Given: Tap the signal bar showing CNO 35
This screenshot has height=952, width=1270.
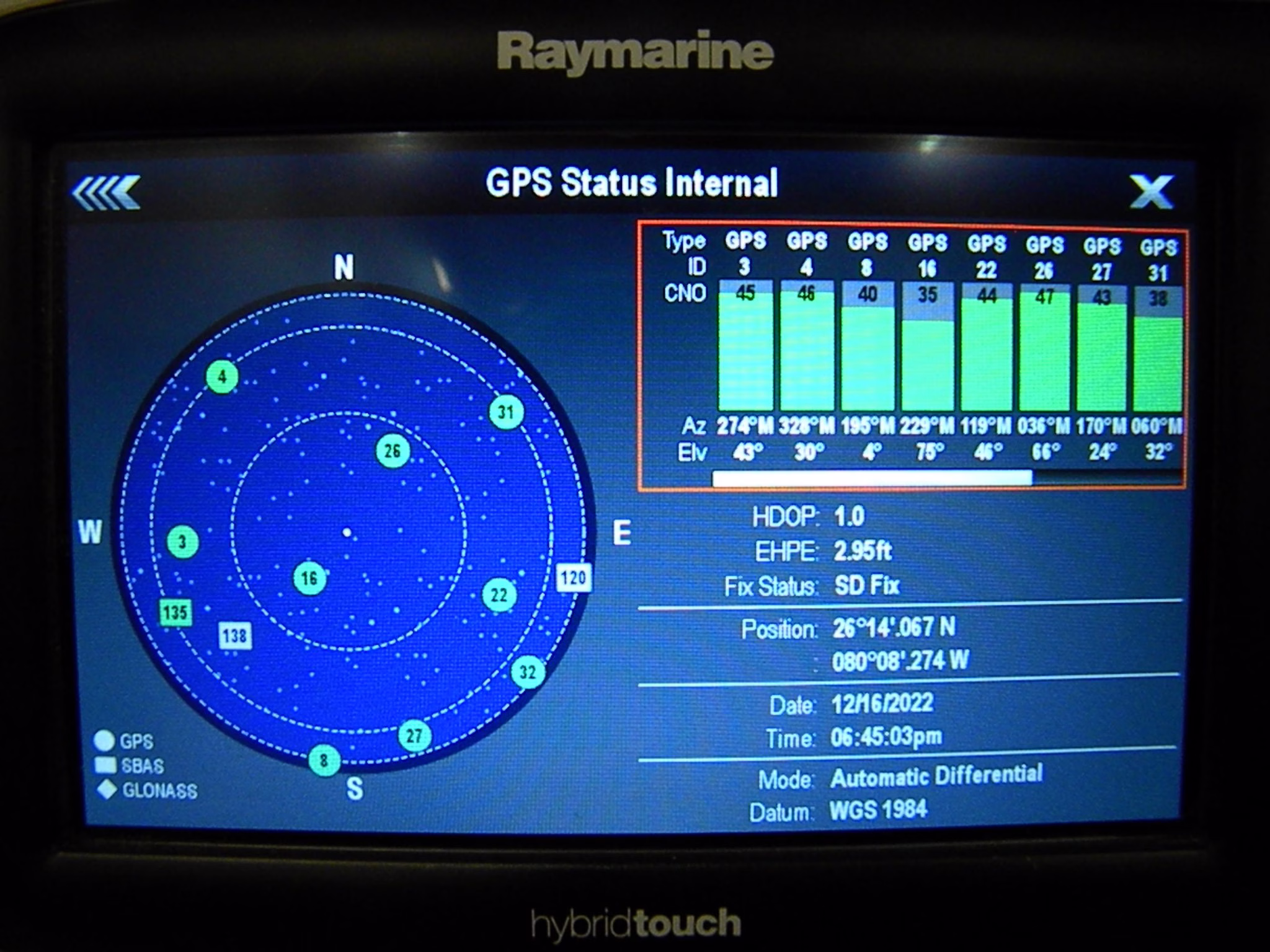Looking at the screenshot, I should tap(927, 346).
